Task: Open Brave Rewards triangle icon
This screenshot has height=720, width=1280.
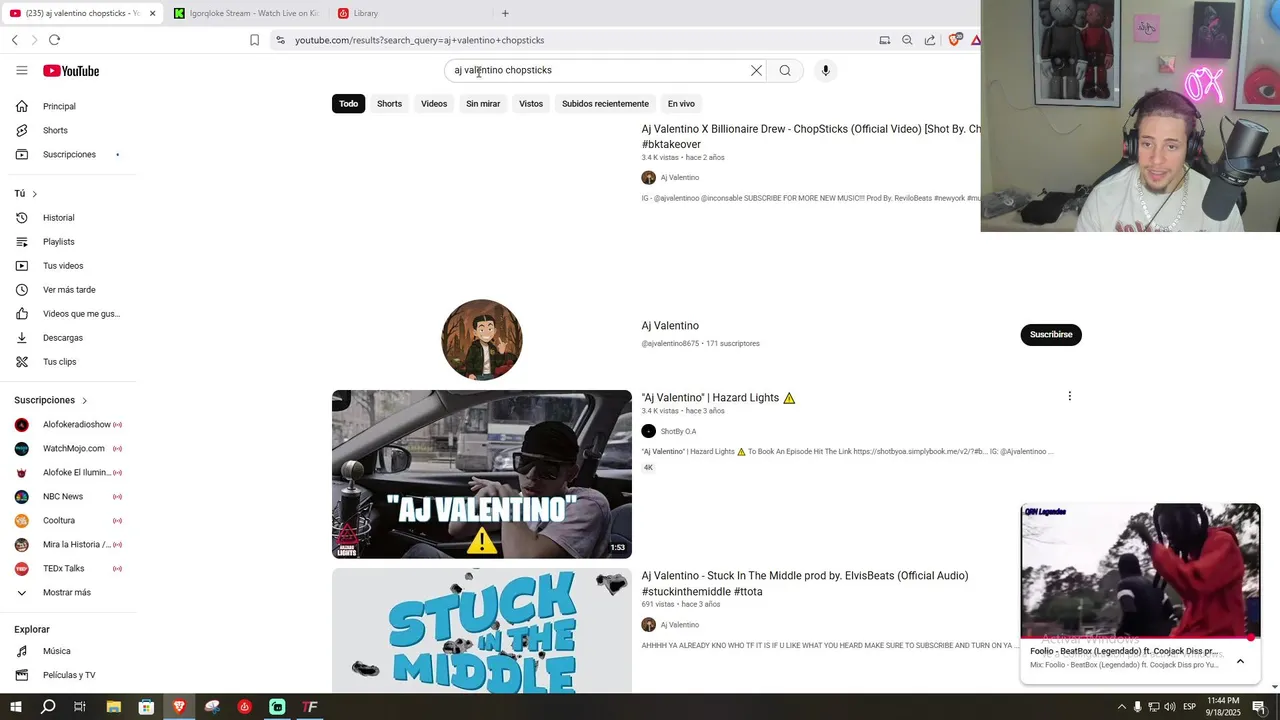Action: click(975, 40)
